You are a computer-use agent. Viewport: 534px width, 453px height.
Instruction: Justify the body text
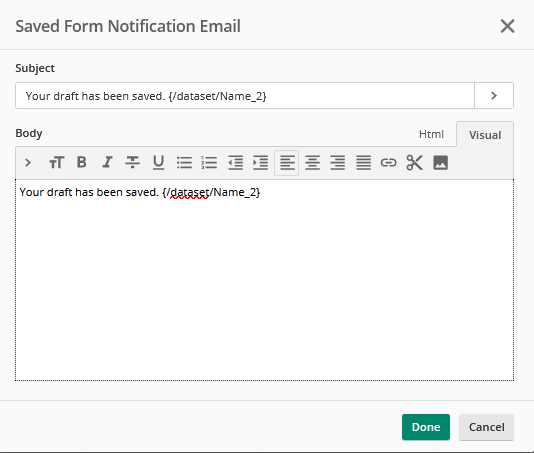coord(363,163)
